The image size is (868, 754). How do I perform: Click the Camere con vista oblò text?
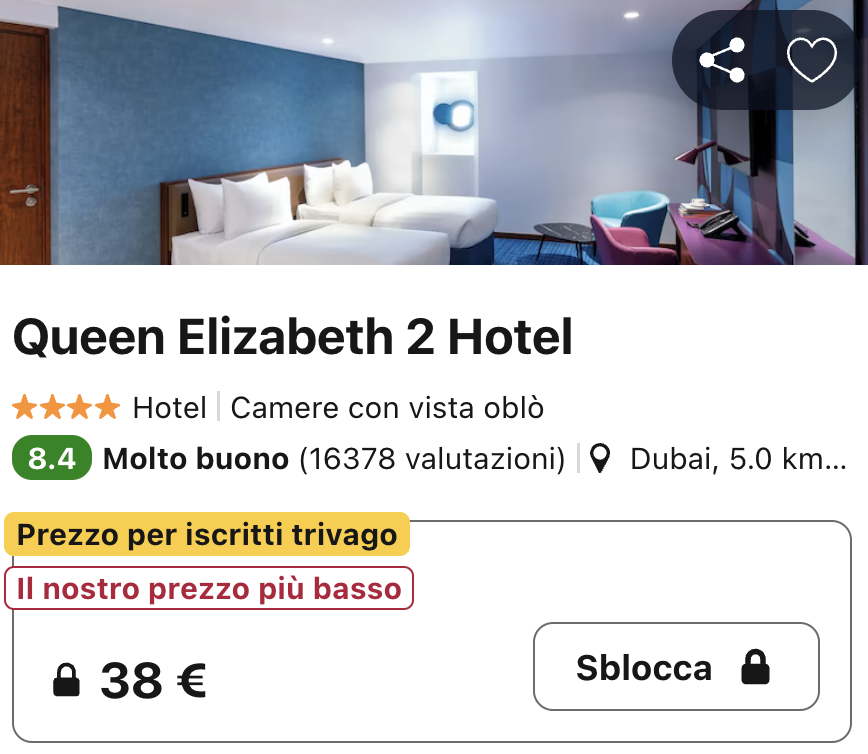tap(388, 408)
